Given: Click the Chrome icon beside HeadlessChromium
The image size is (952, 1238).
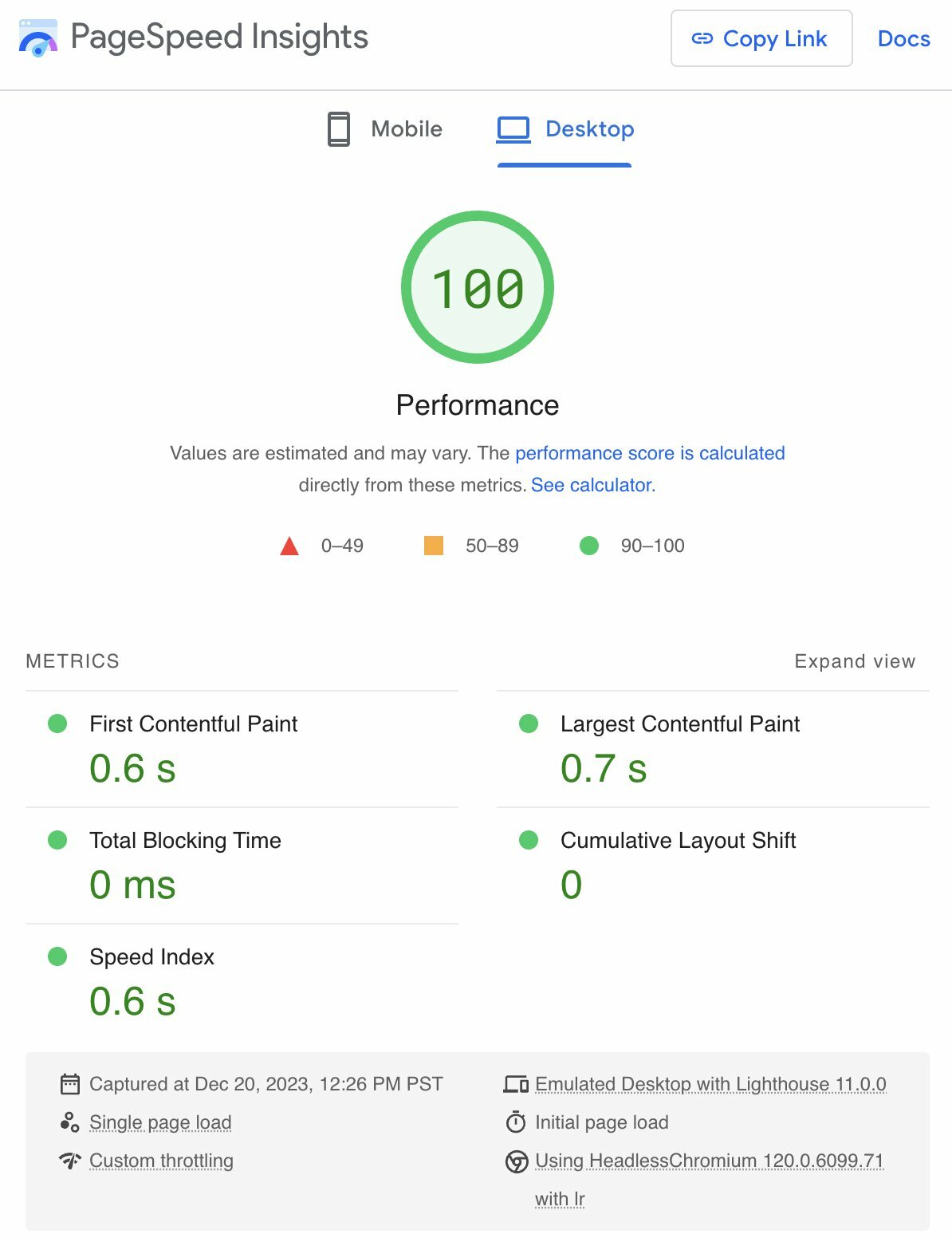Looking at the screenshot, I should tap(517, 1161).
